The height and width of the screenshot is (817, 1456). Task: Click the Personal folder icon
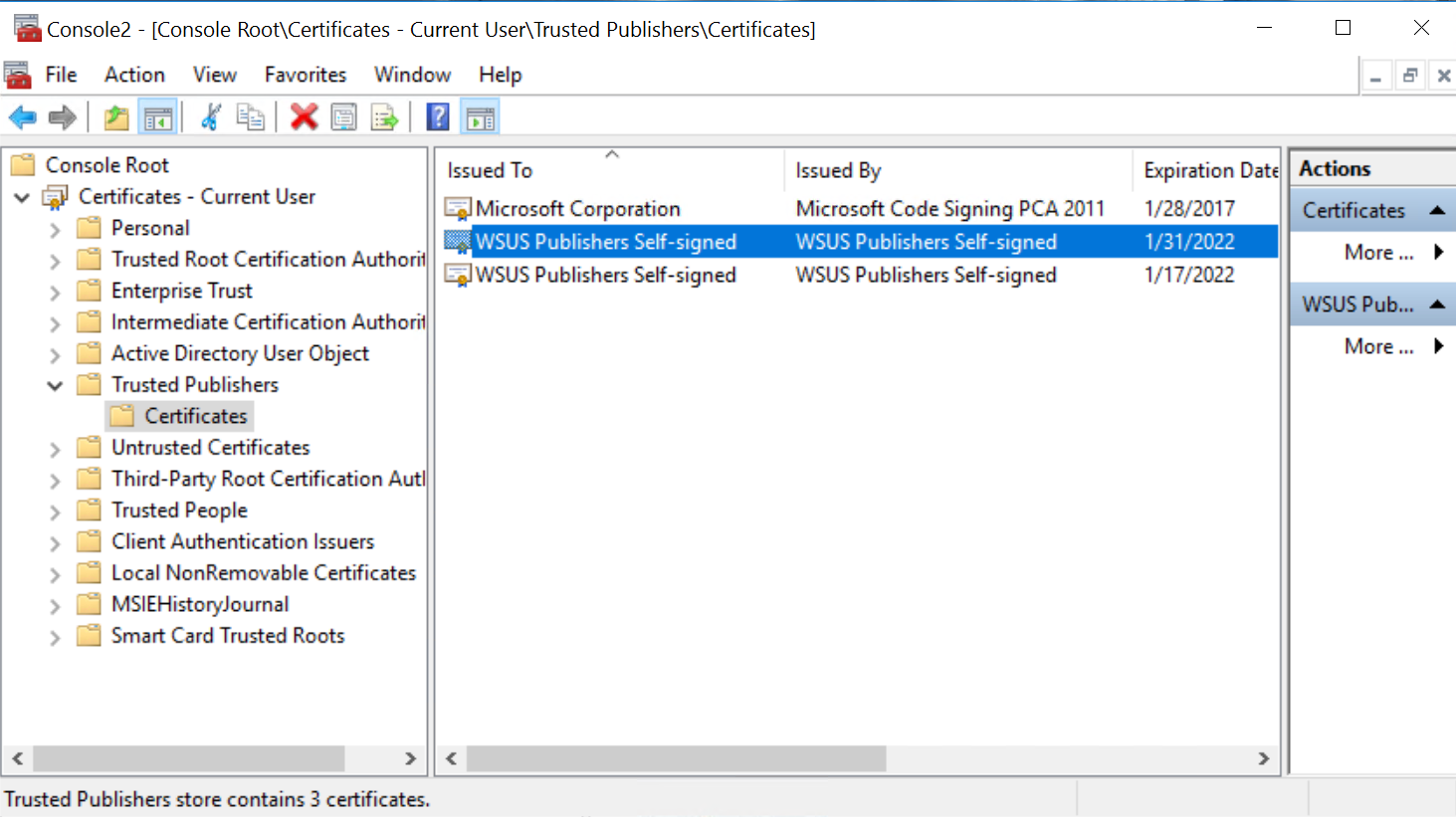(x=89, y=228)
